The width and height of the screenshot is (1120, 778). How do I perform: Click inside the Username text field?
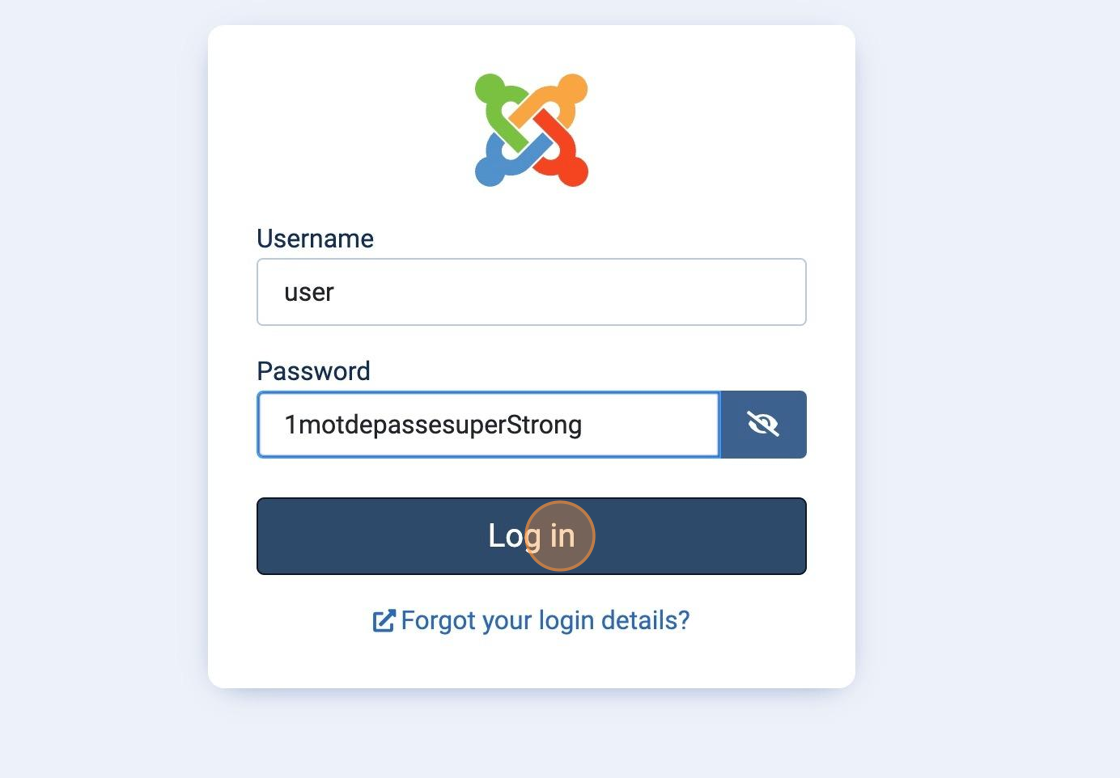[531, 291]
